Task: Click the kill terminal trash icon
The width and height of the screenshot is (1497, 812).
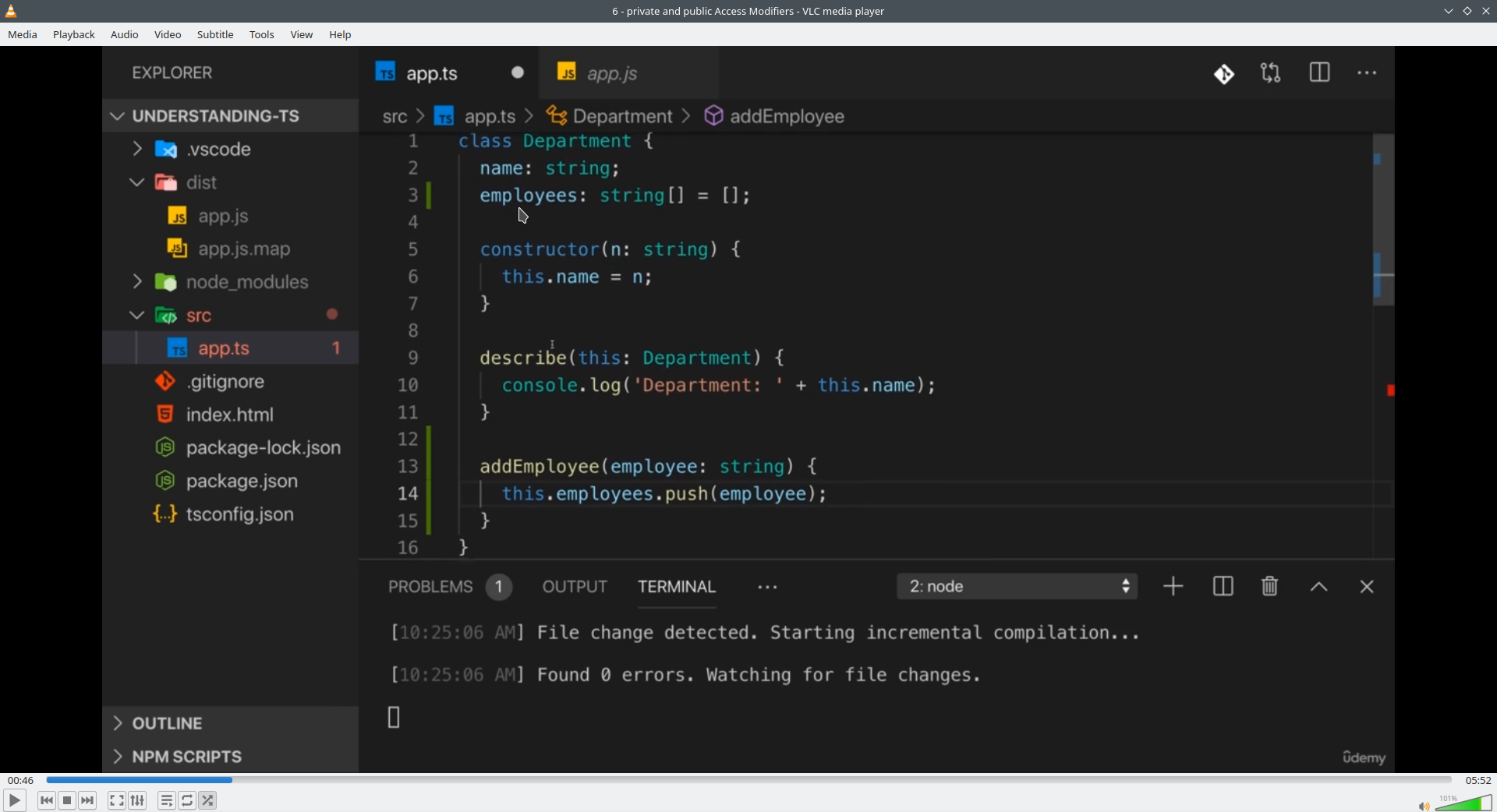Action: pos(1270,587)
